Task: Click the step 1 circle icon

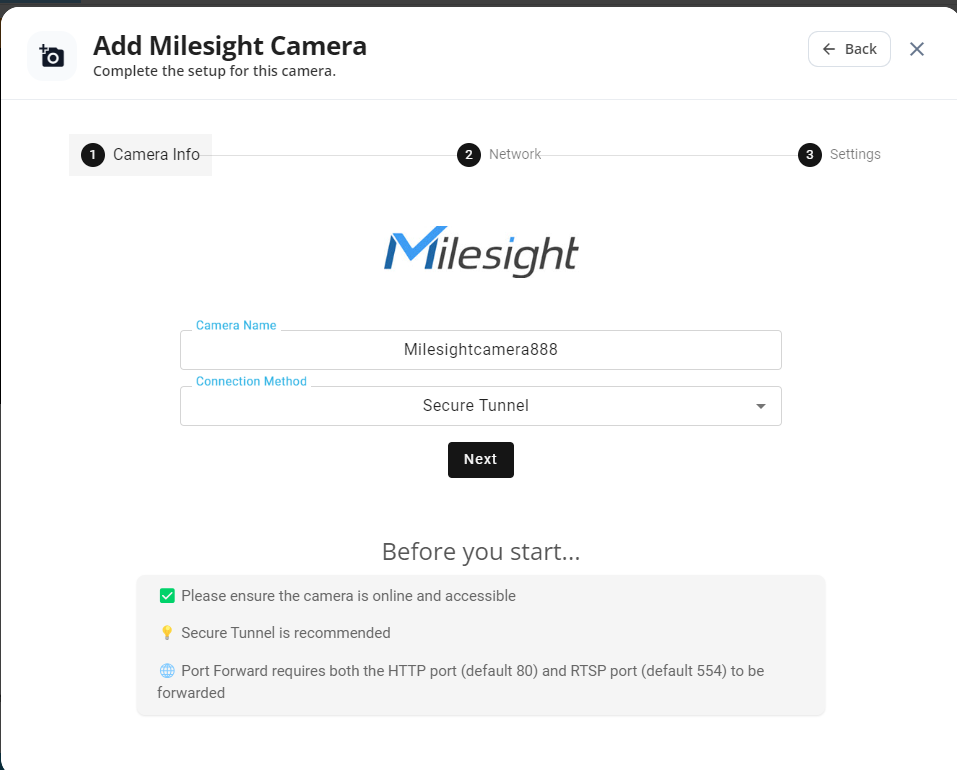Action: [93, 155]
